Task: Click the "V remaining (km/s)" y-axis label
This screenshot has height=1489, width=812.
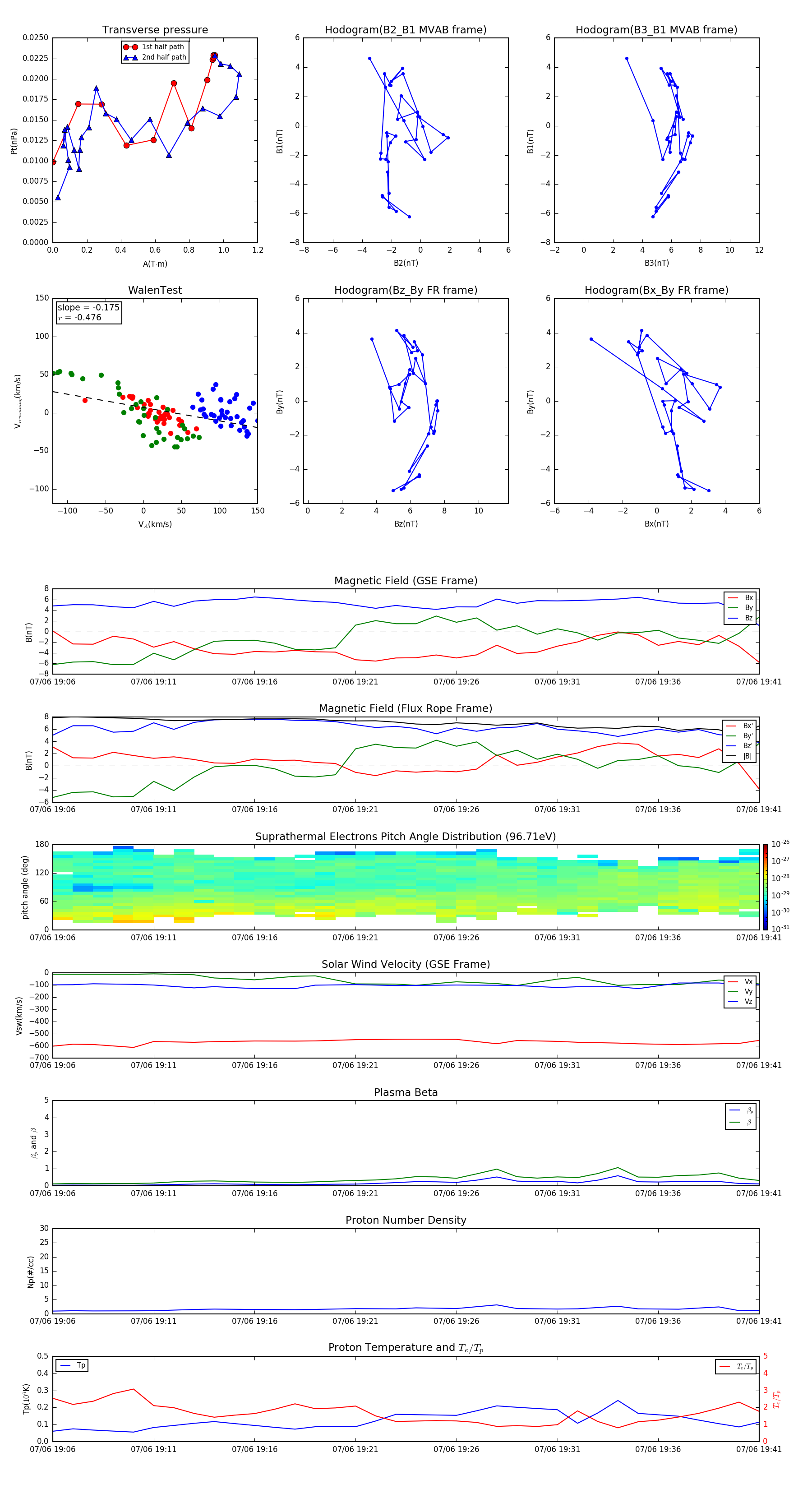Action: click(18, 401)
